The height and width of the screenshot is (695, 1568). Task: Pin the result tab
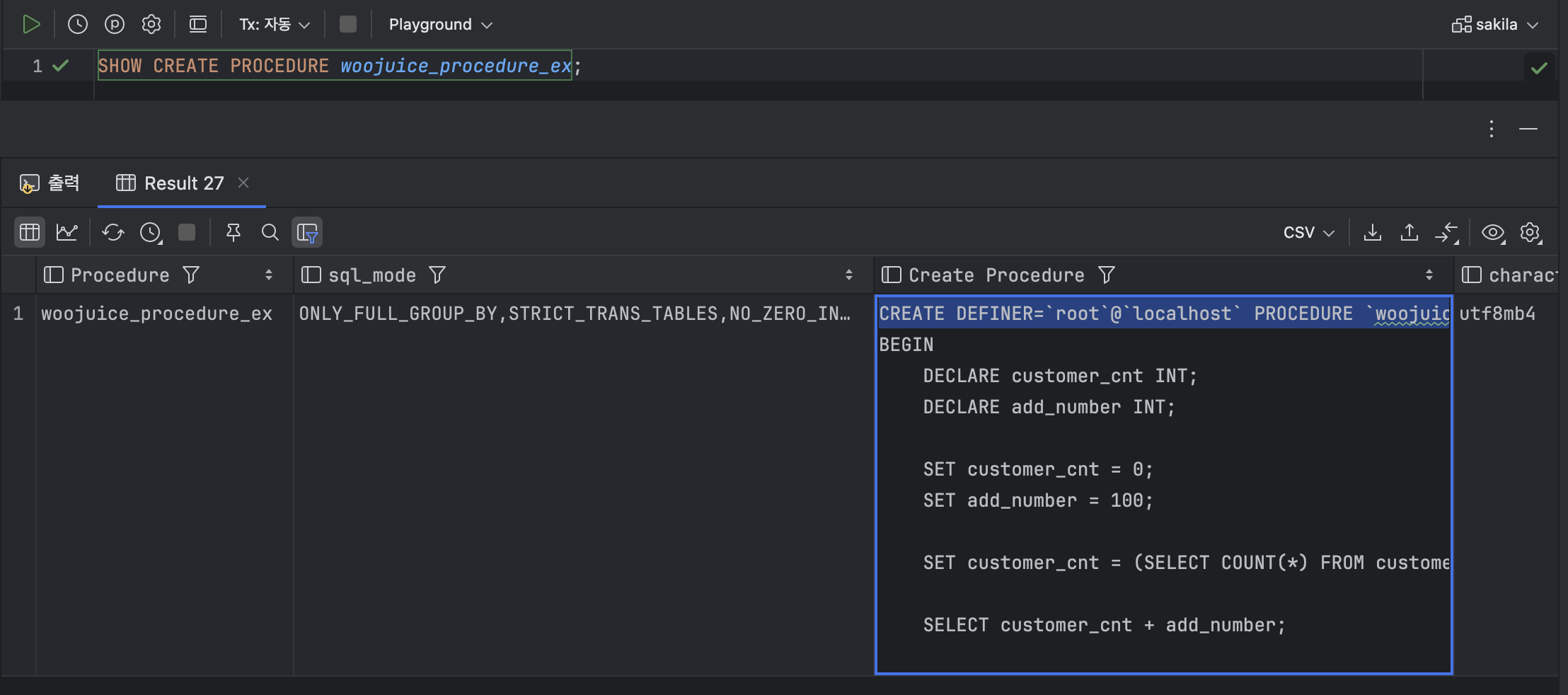(x=234, y=232)
